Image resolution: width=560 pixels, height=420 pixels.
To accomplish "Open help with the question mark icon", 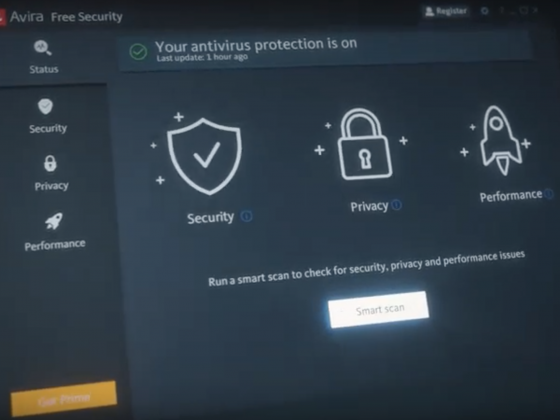I will [x=502, y=11].
